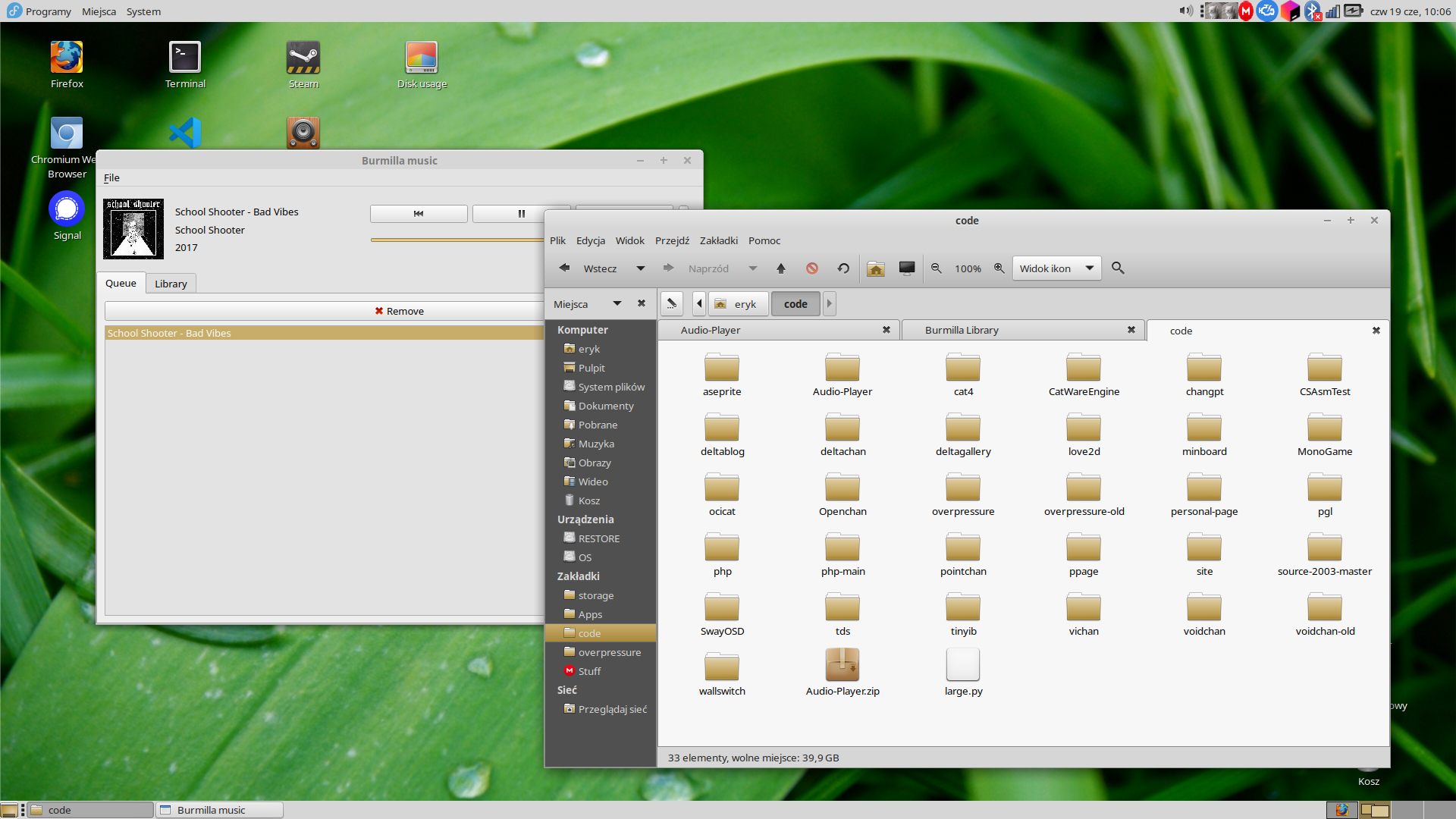Viewport: 1456px width, 819px height.
Task: Open Kosz in the sidebar
Action: click(x=600, y=500)
